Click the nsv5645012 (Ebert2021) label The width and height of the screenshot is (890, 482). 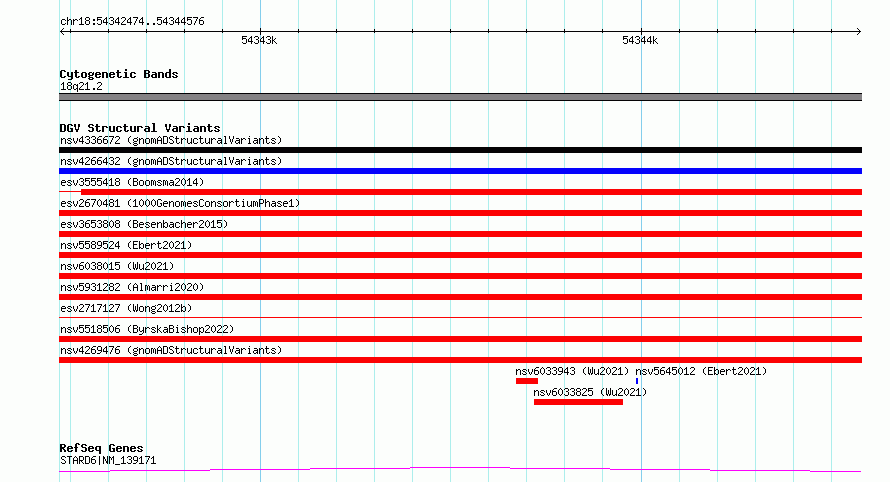pyautogui.click(x=701, y=371)
